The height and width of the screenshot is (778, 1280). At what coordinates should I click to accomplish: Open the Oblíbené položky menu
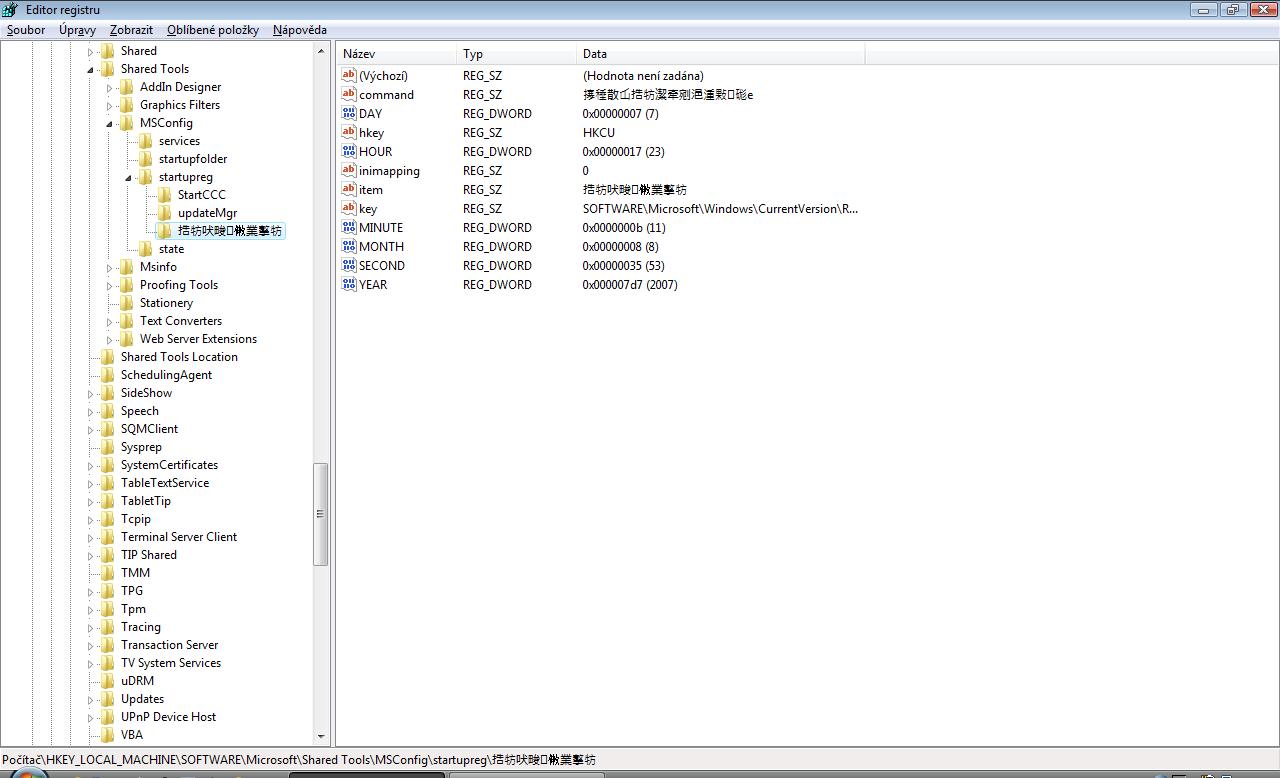click(x=212, y=30)
